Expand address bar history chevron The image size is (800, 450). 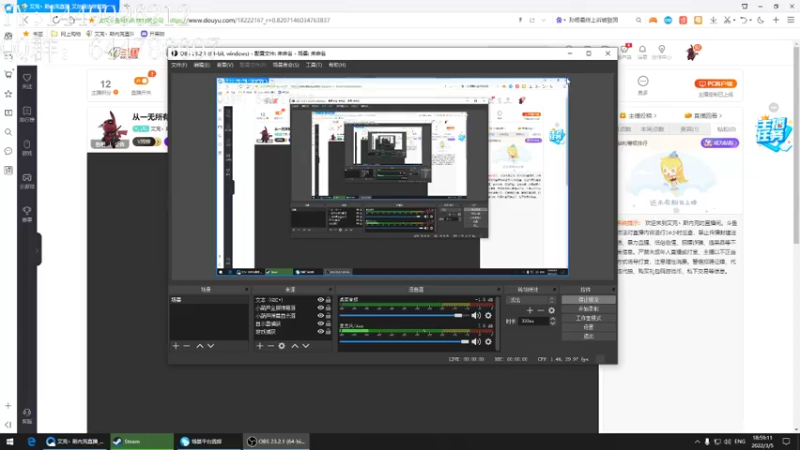click(543, 20)
